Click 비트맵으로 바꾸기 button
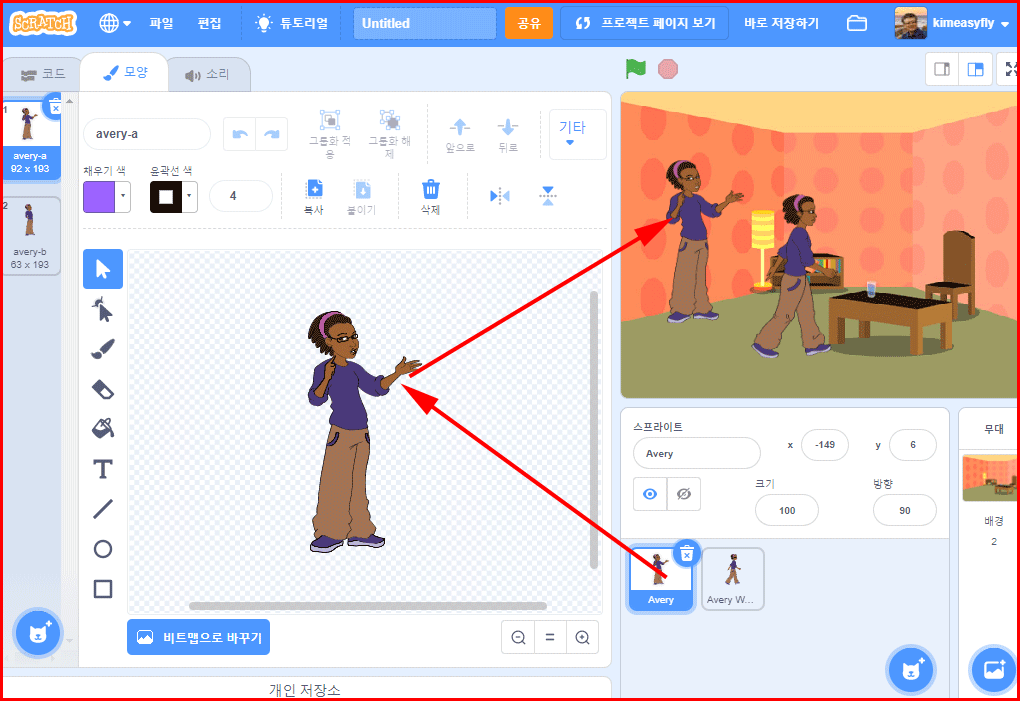The height and width of the screenshot is (701, 1020). 198,637
